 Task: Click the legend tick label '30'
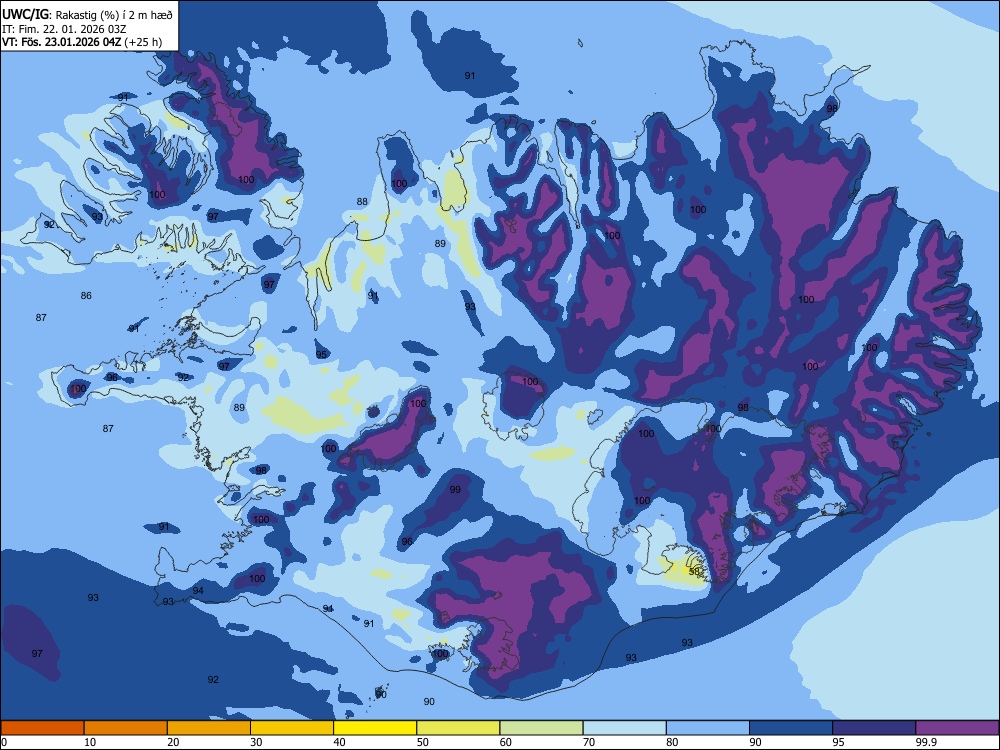[256, 742]
